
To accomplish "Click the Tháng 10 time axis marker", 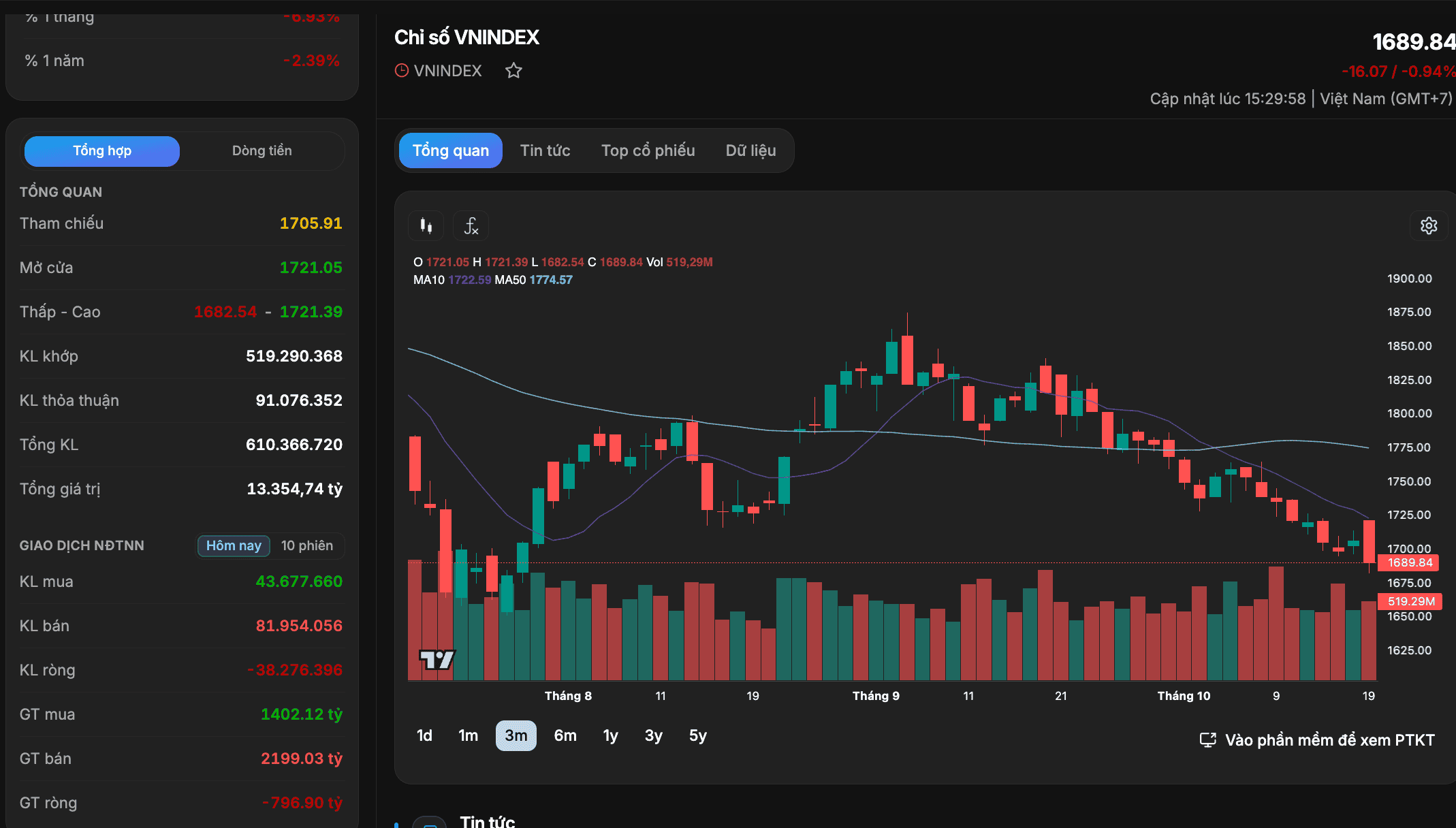I will (1184, 696).
